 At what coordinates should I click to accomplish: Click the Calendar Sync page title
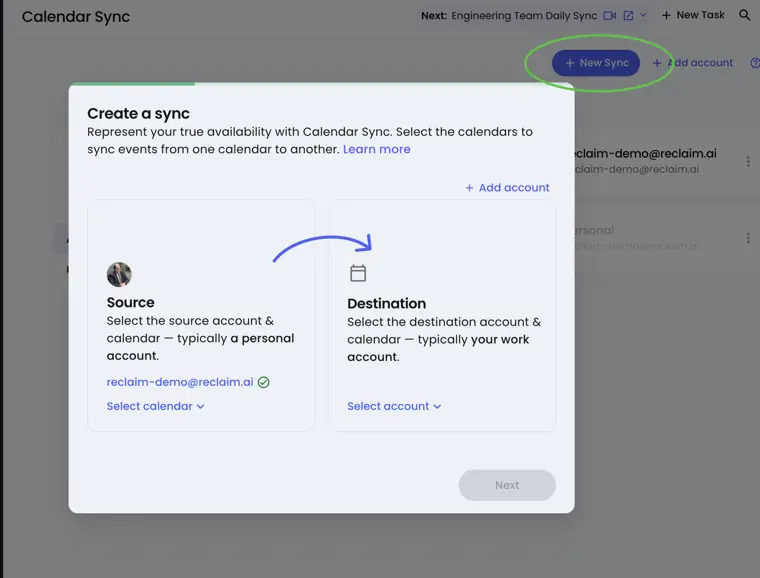click(76, 16)
